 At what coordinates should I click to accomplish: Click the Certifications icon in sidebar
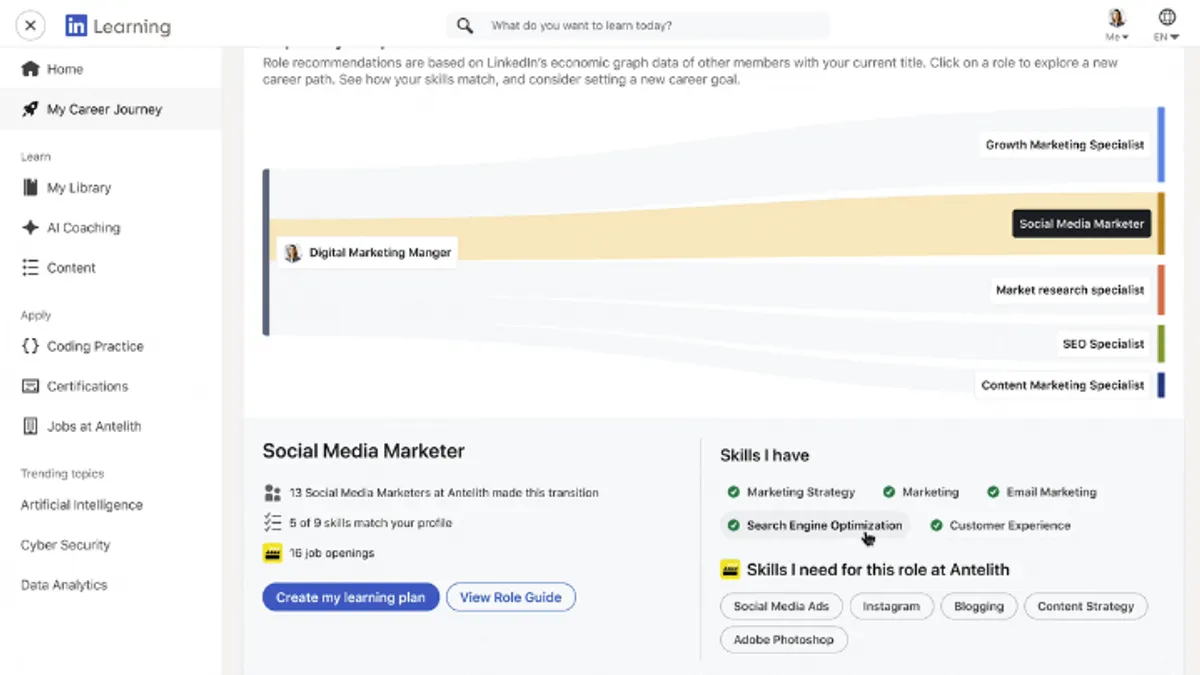pyautogui.click(x=30, y=386)
